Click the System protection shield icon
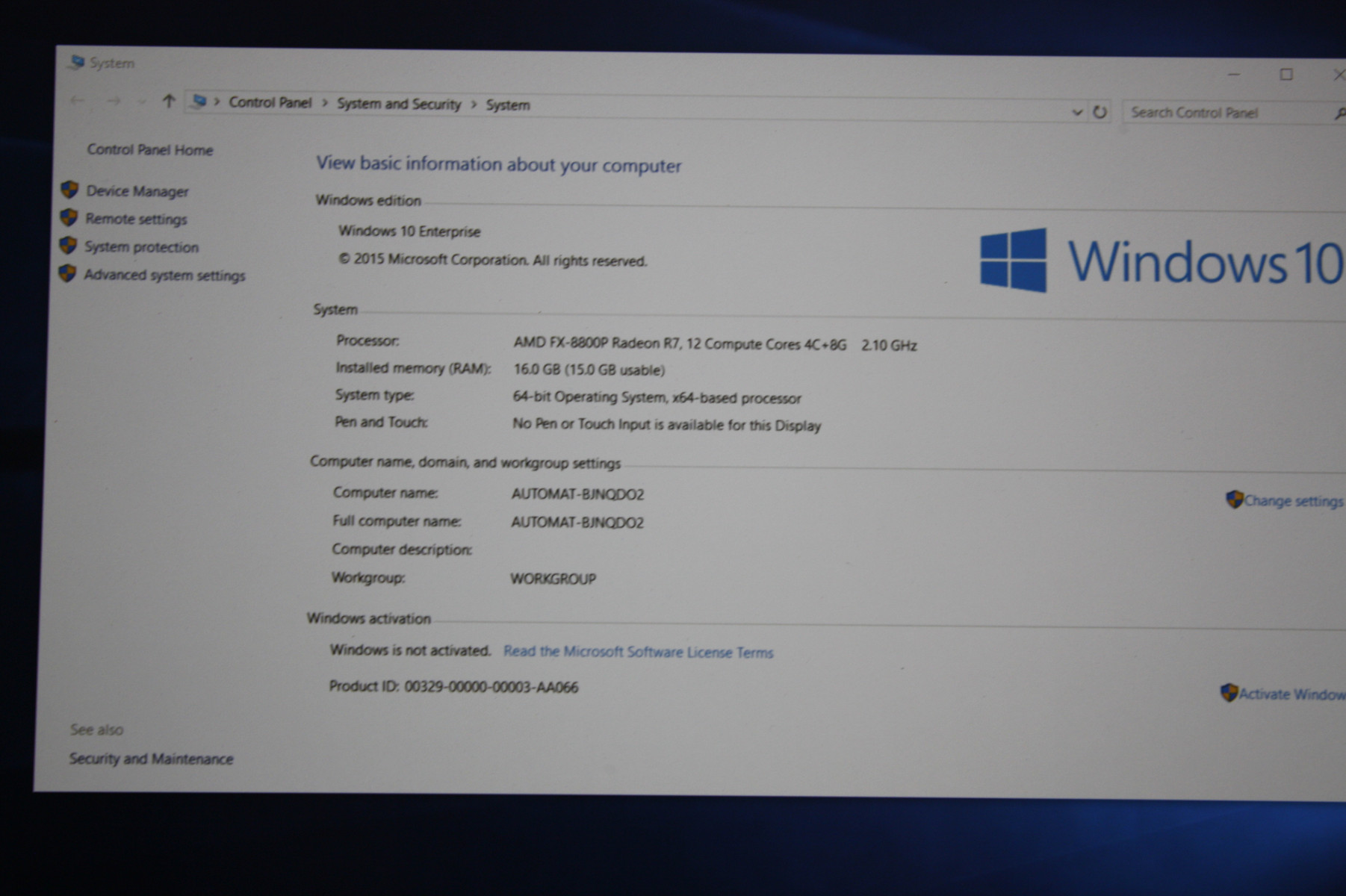This screenshot has width=1346, height=896. pos(68,245)
